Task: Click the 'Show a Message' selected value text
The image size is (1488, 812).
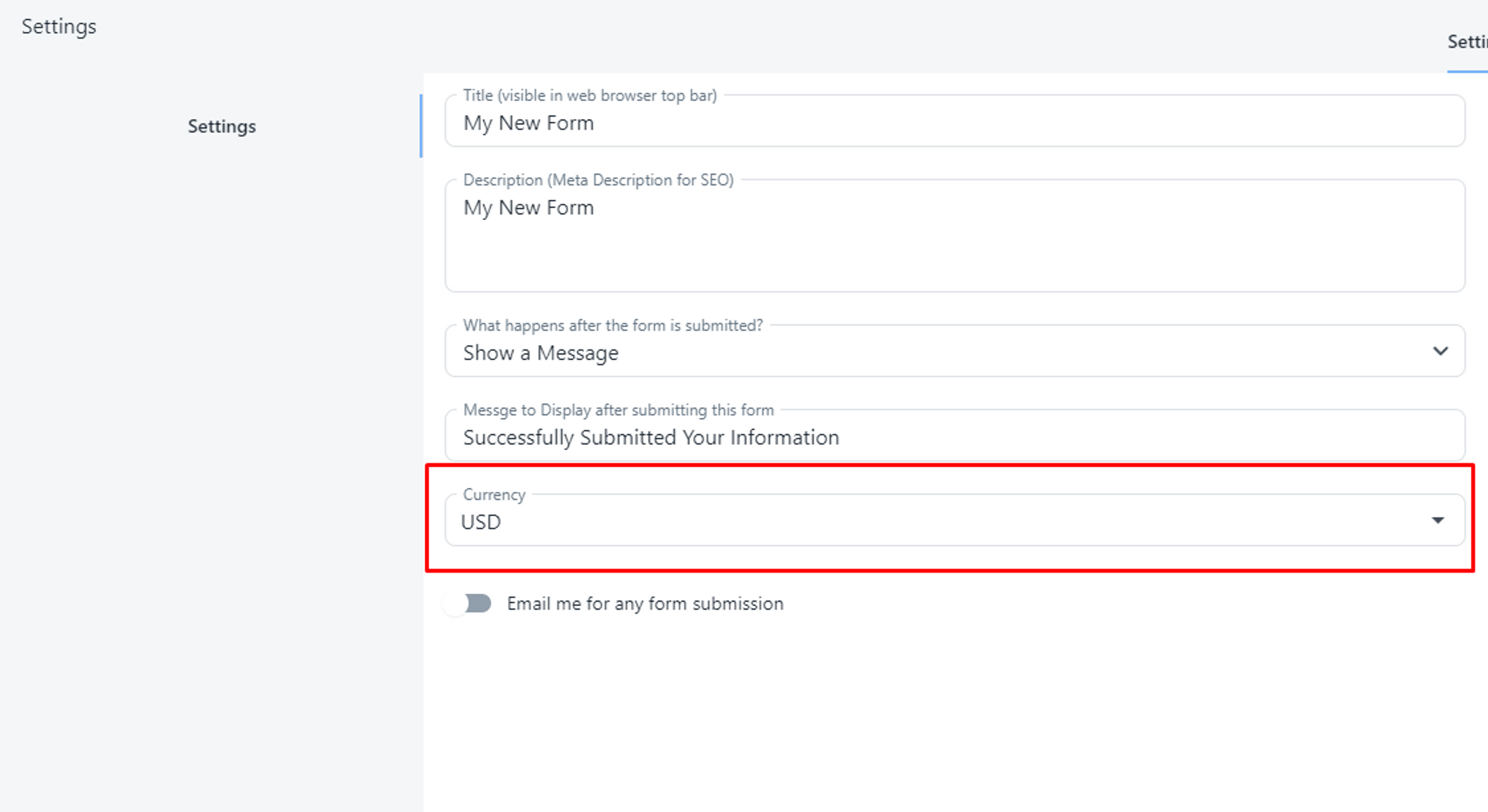Action: click(541, 353)
